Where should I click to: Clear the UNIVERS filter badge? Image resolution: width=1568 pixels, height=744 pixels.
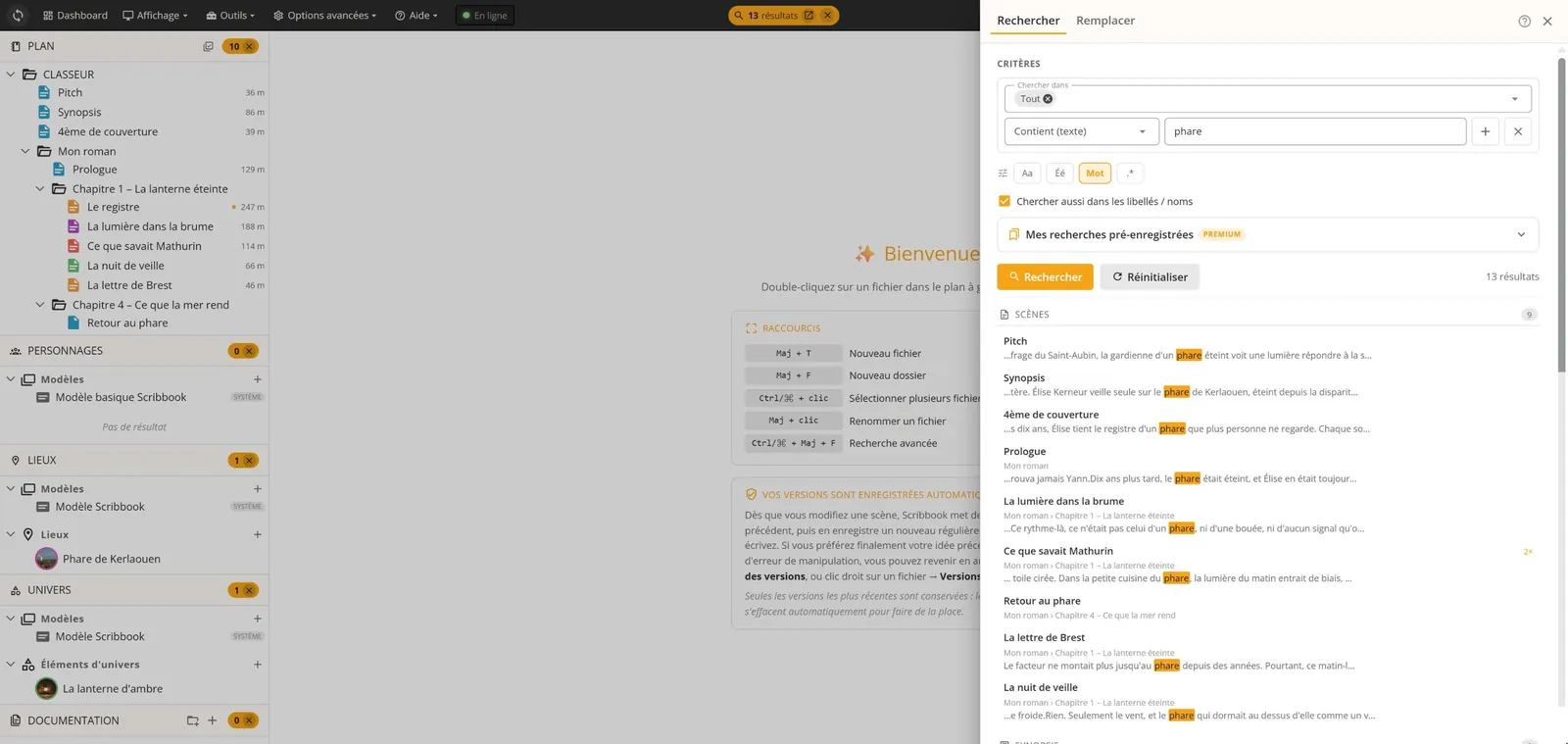click(x=249, y=590)
